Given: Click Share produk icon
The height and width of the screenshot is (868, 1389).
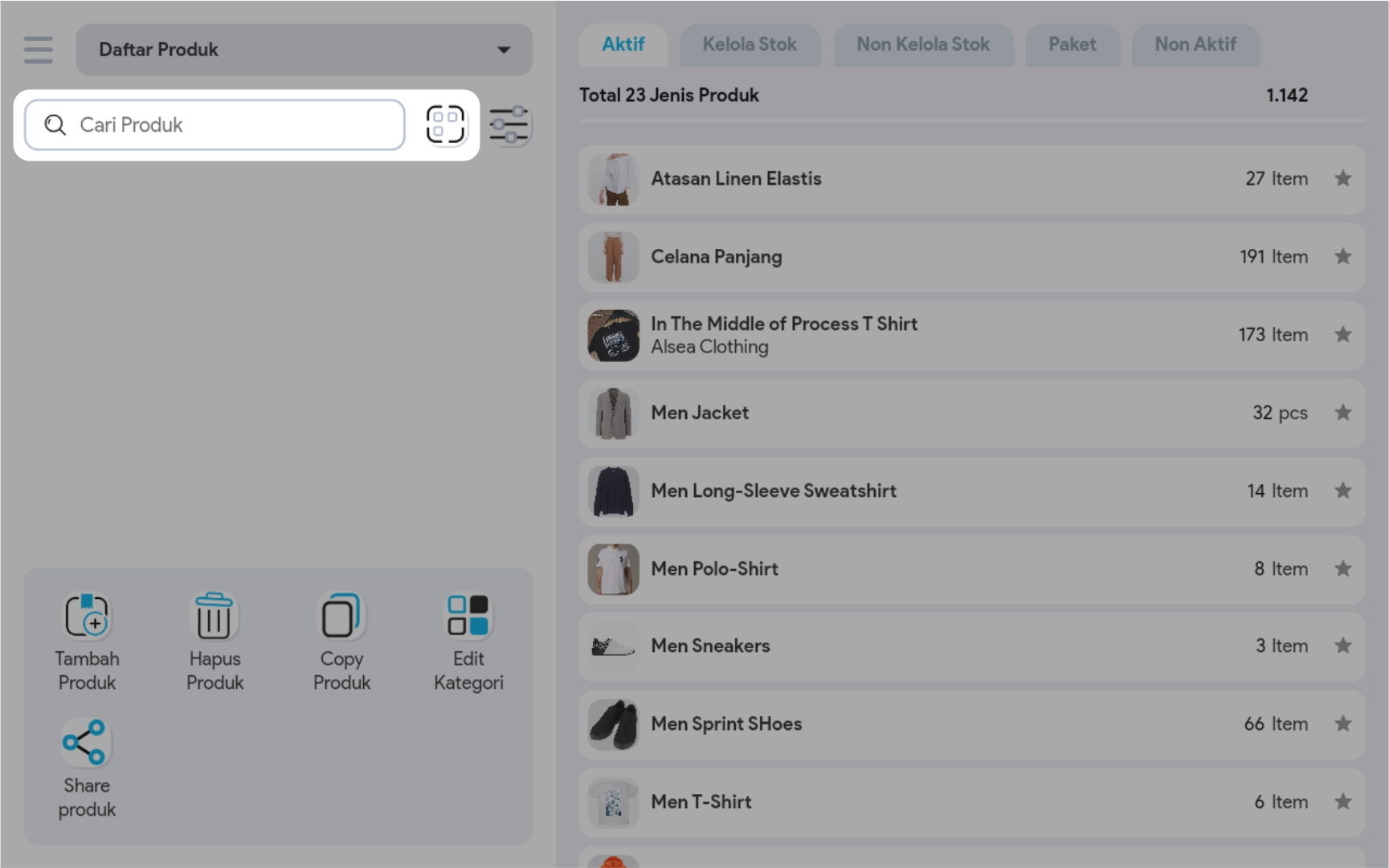Looking at the screenshot, I should click(85, 742).
